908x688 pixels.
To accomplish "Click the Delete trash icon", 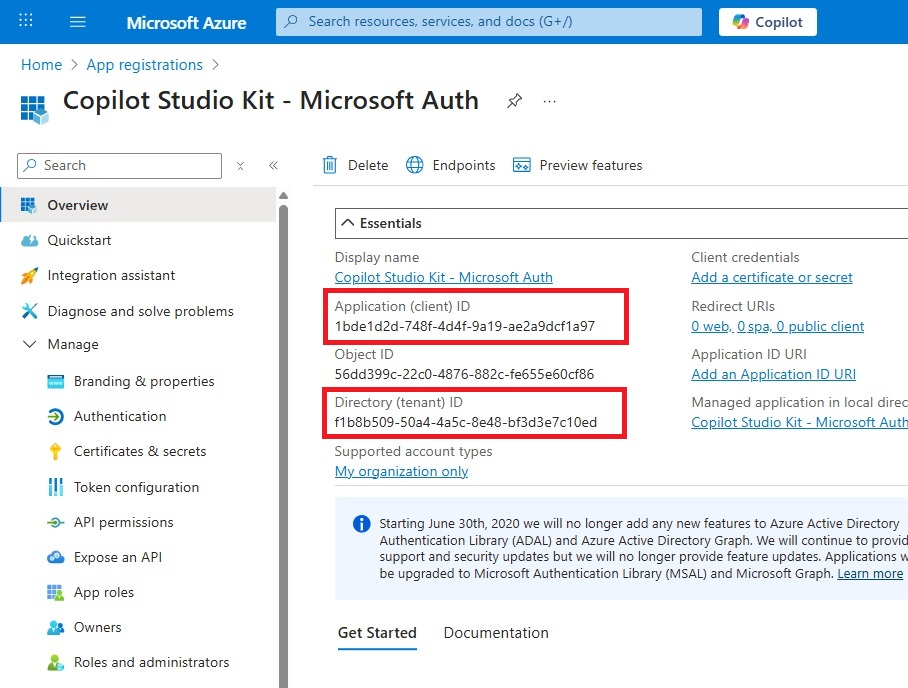I will [x=330, y=165].
